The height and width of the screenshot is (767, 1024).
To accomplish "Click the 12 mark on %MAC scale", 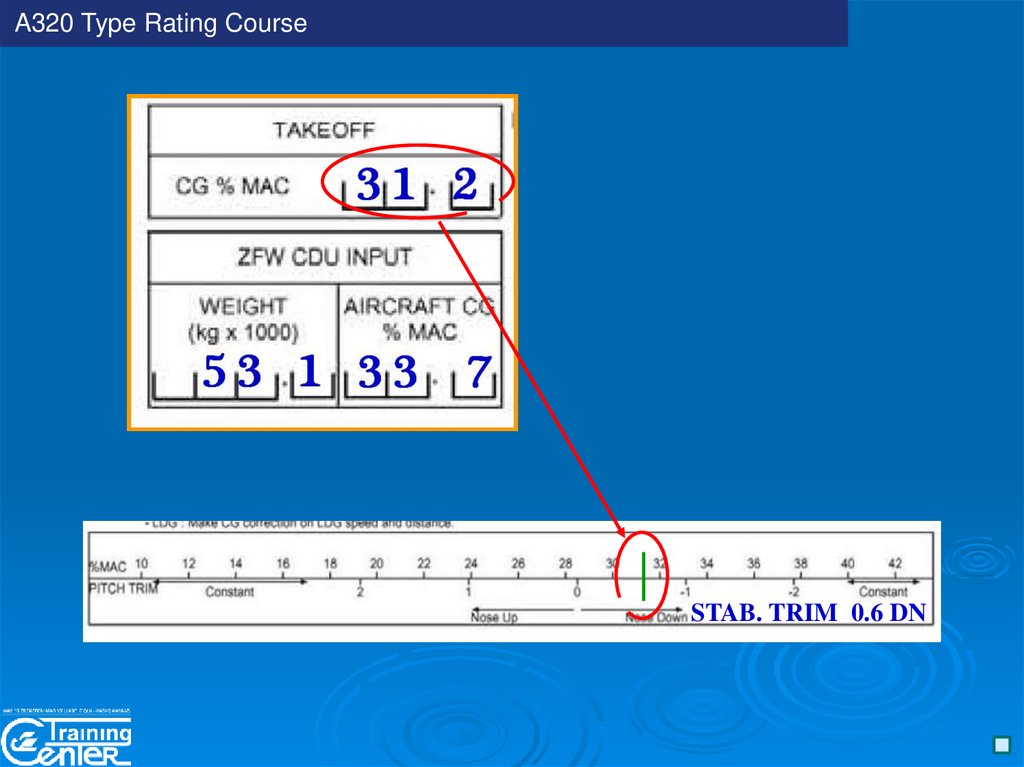I will point(189,563).
